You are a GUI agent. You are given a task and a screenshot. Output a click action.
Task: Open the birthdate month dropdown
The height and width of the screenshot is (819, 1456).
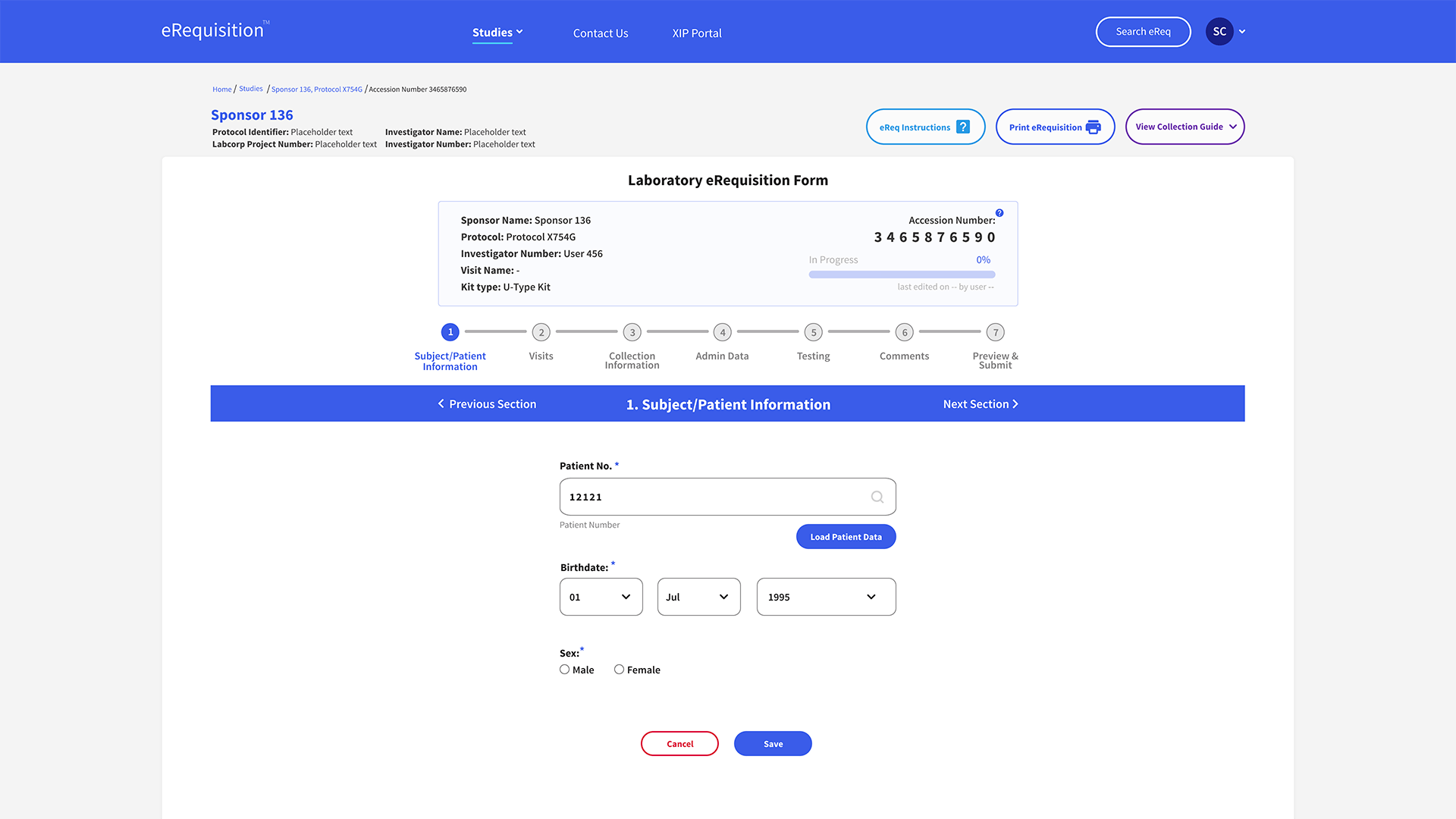699,597
